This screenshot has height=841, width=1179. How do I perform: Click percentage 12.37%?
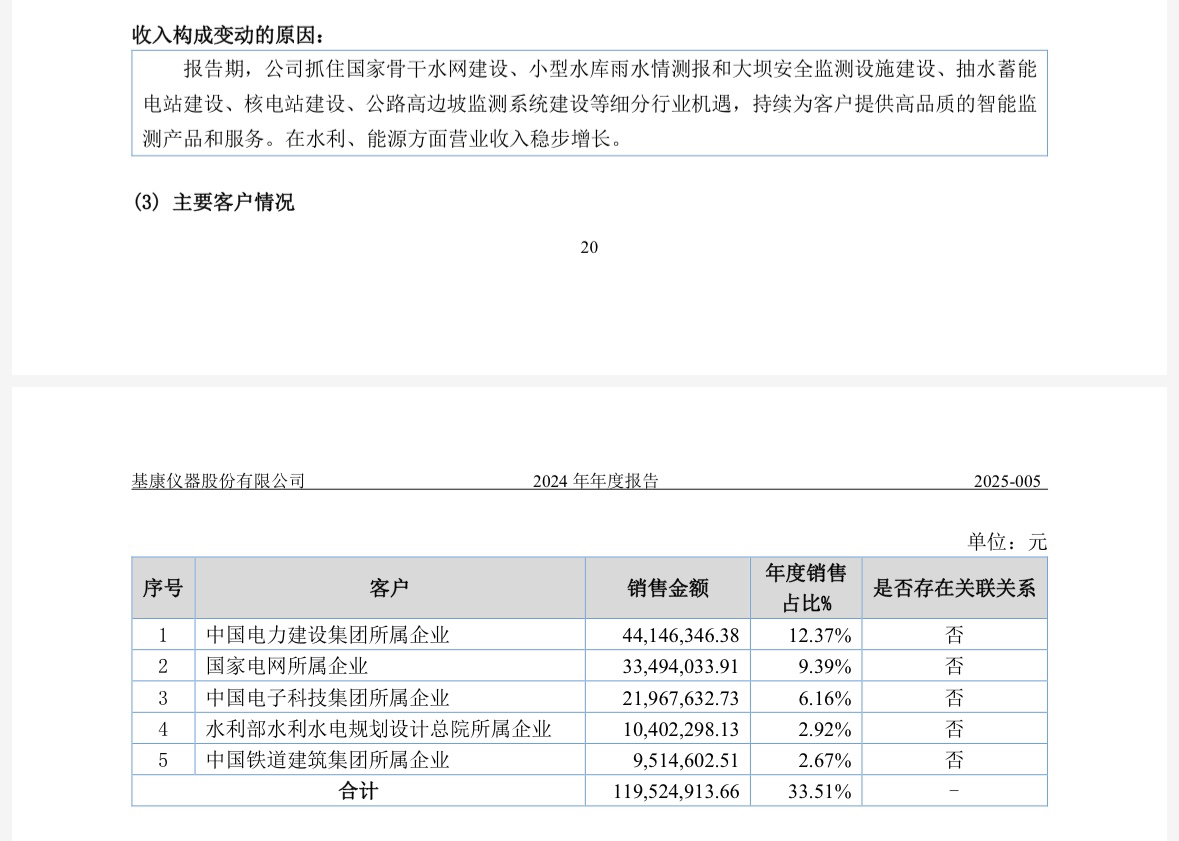(820, 636)
